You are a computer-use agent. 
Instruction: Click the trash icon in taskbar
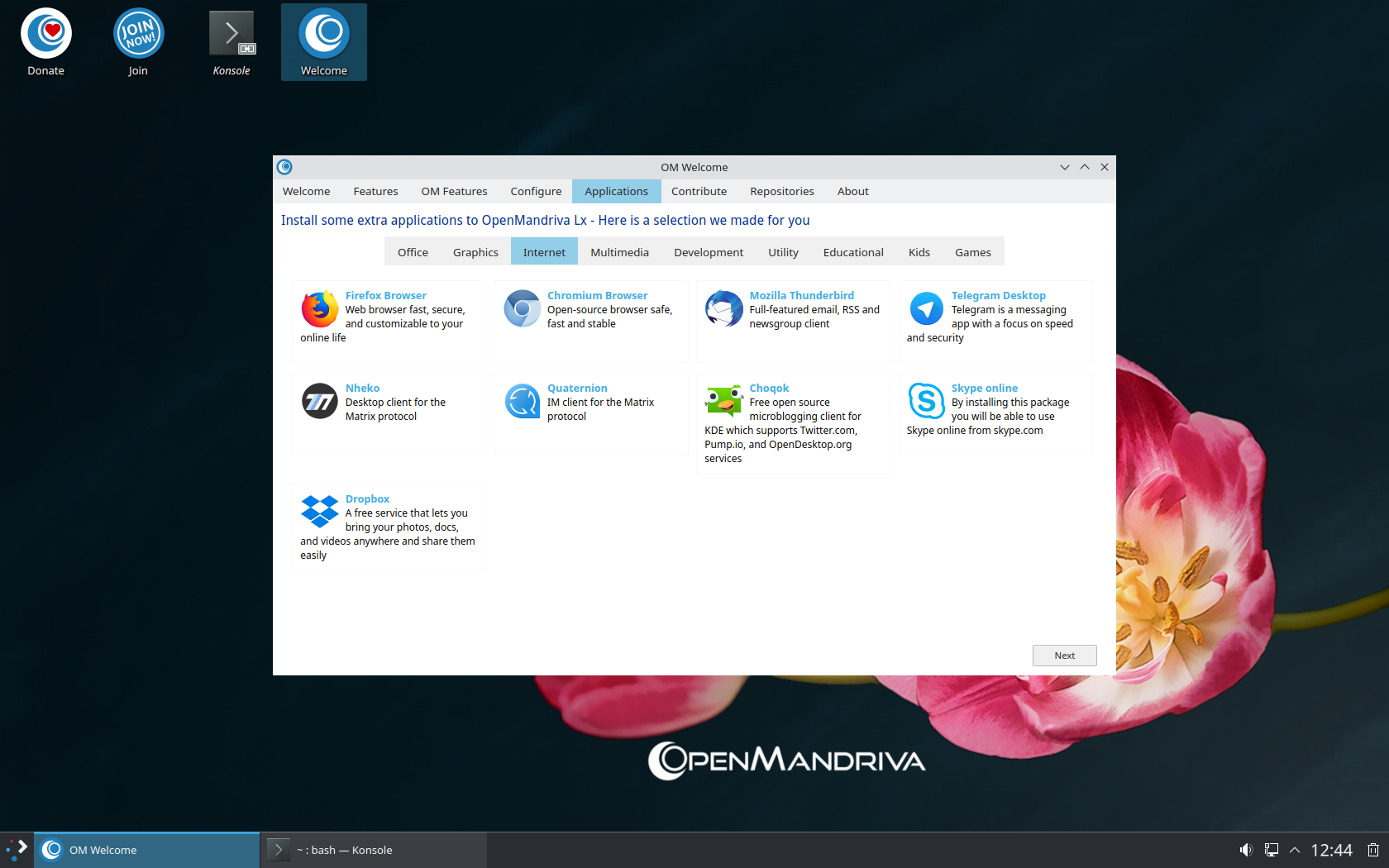(x=1372, y=850)
